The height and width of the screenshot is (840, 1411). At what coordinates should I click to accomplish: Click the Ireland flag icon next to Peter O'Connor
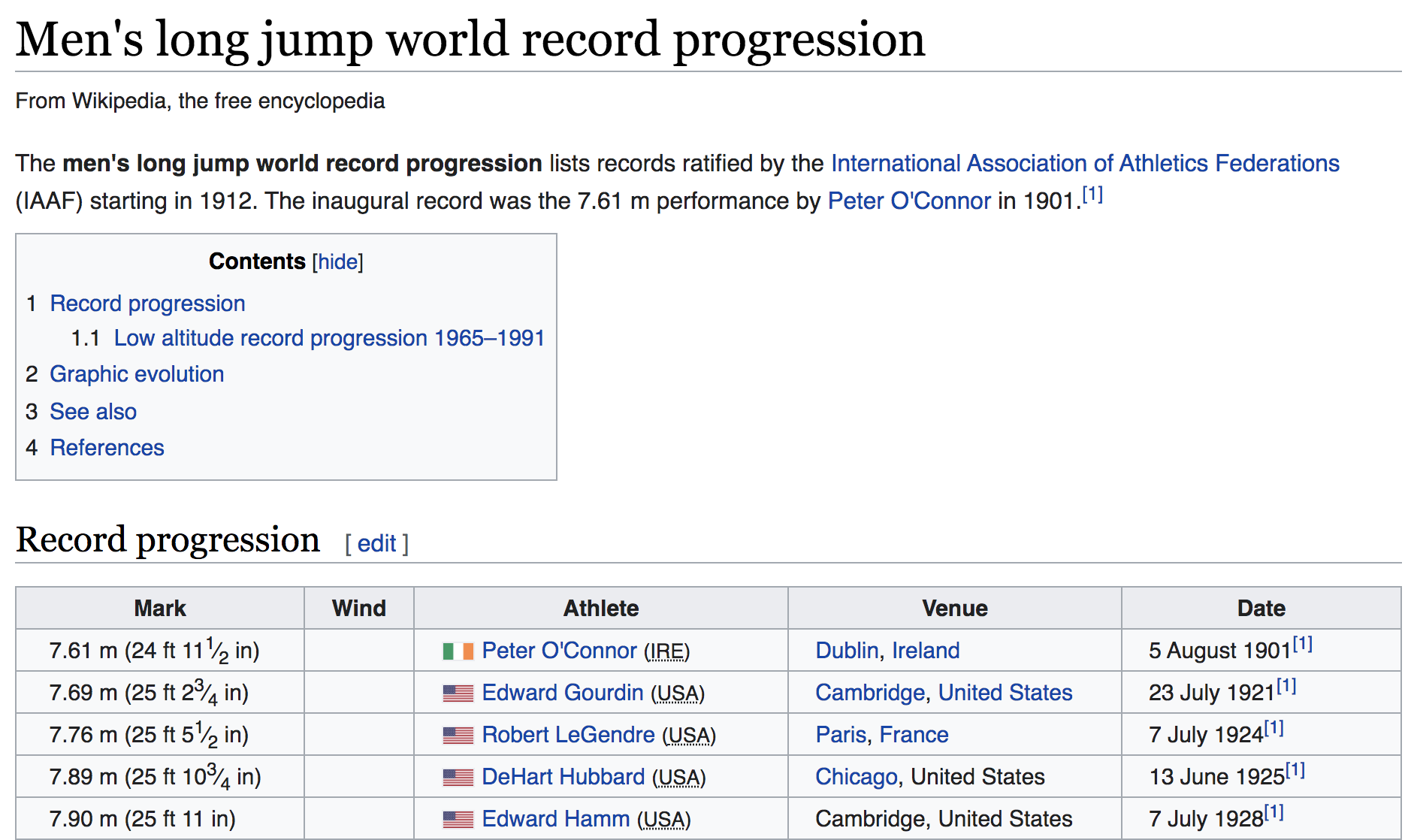coord(458,651)
